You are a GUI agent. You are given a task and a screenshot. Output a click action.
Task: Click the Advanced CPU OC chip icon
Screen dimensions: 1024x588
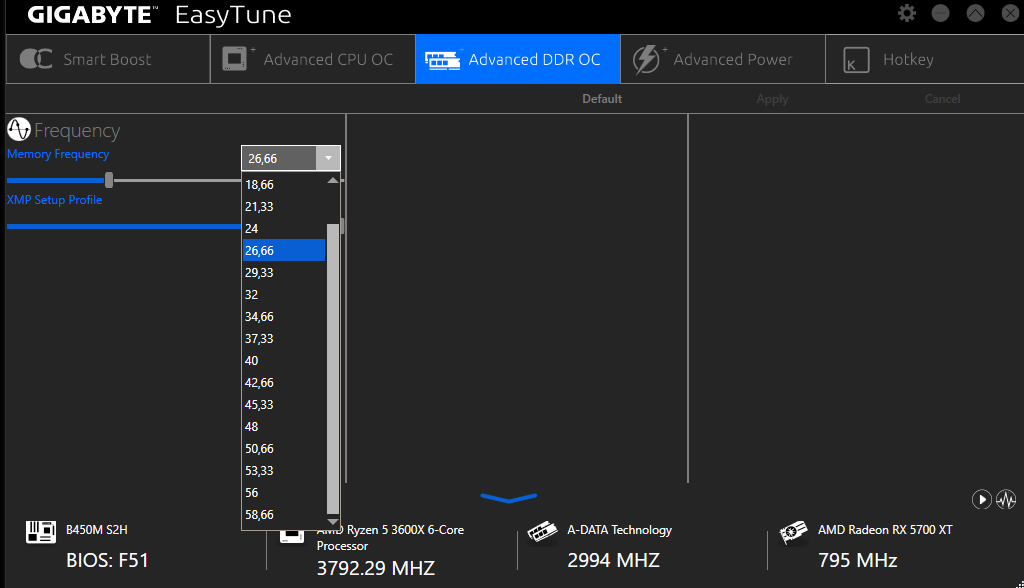[235, 59]
